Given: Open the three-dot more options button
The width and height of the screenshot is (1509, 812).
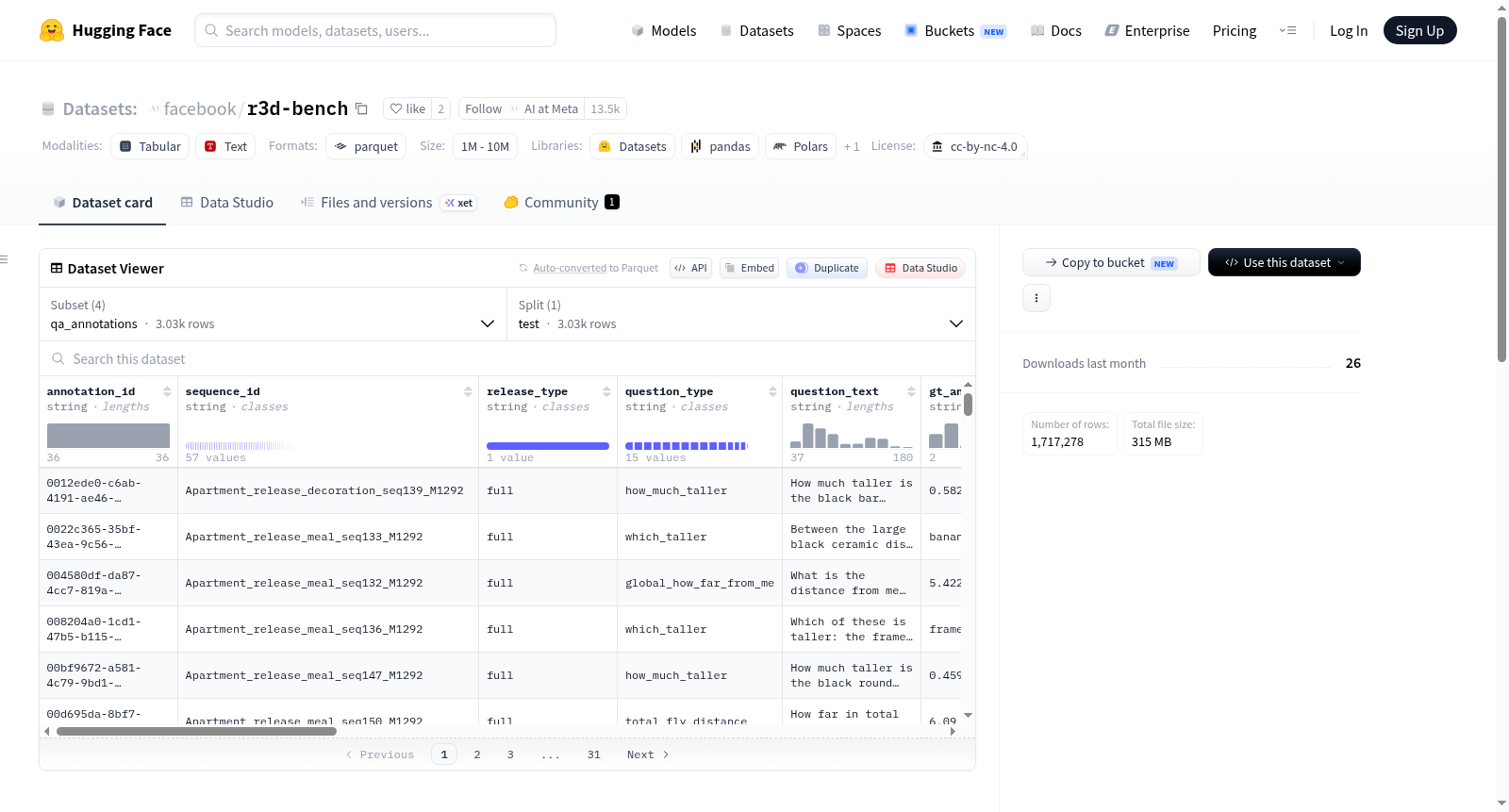Looking at the screenshot, I should 1036,298.
